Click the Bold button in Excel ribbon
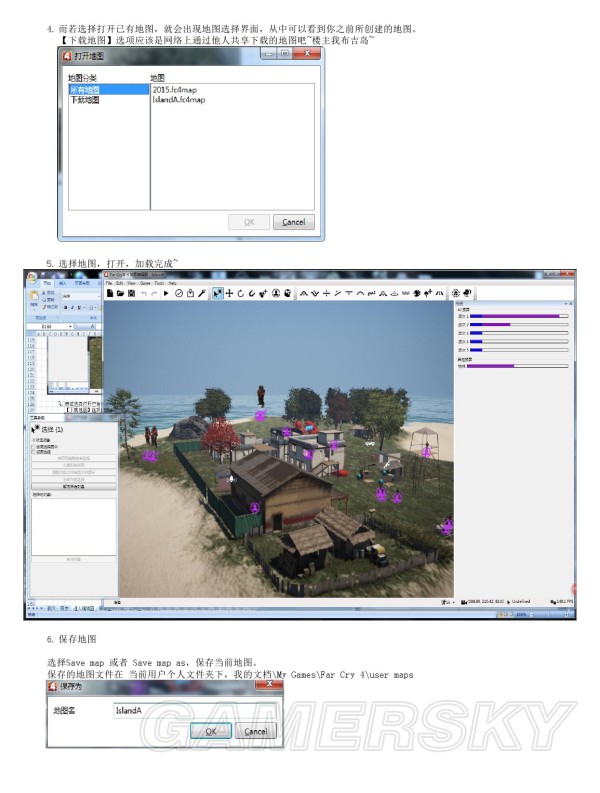This screenshot has height=793, width=600. coord(65,307)
